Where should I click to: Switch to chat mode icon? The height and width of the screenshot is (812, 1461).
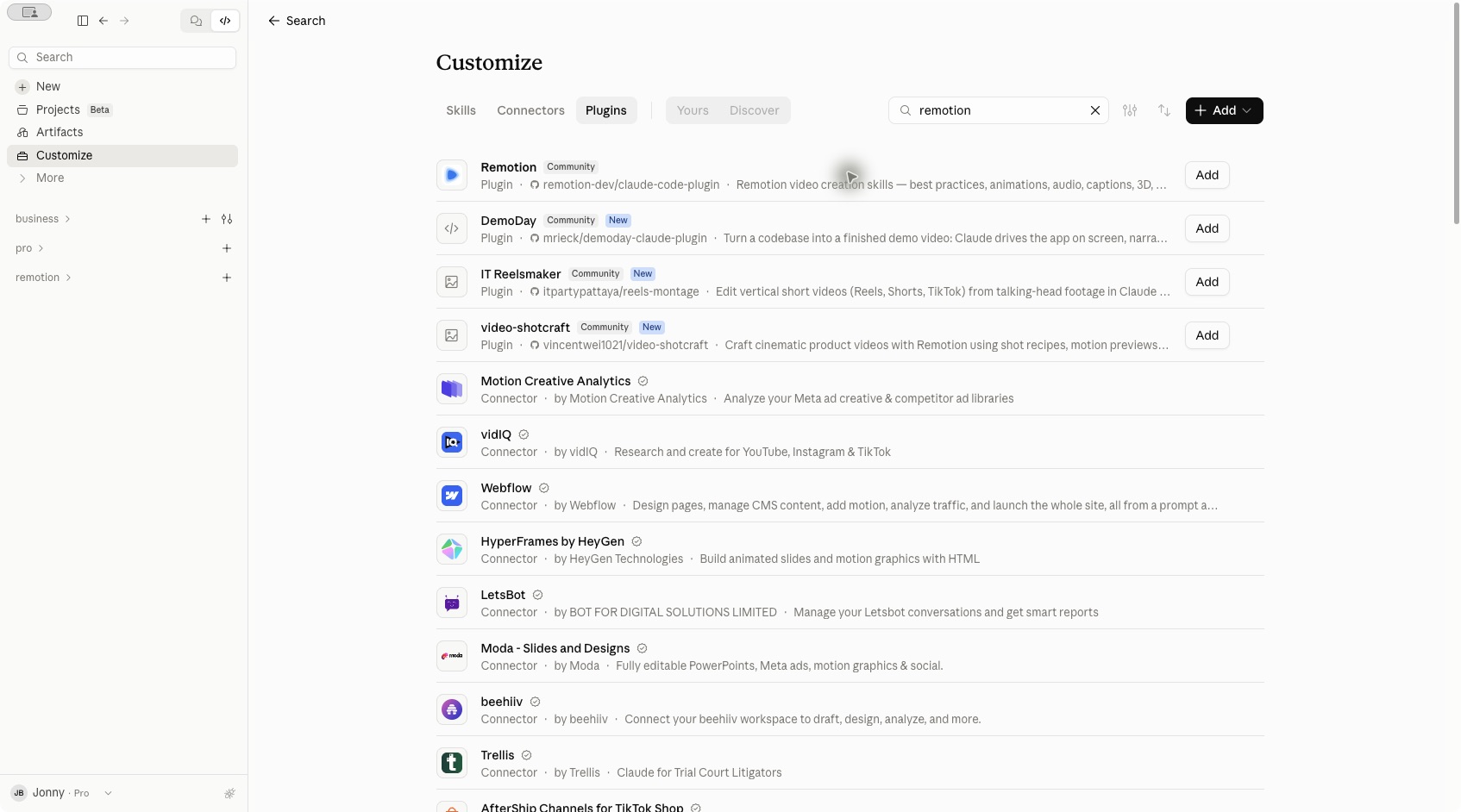(x=197, y=21)
